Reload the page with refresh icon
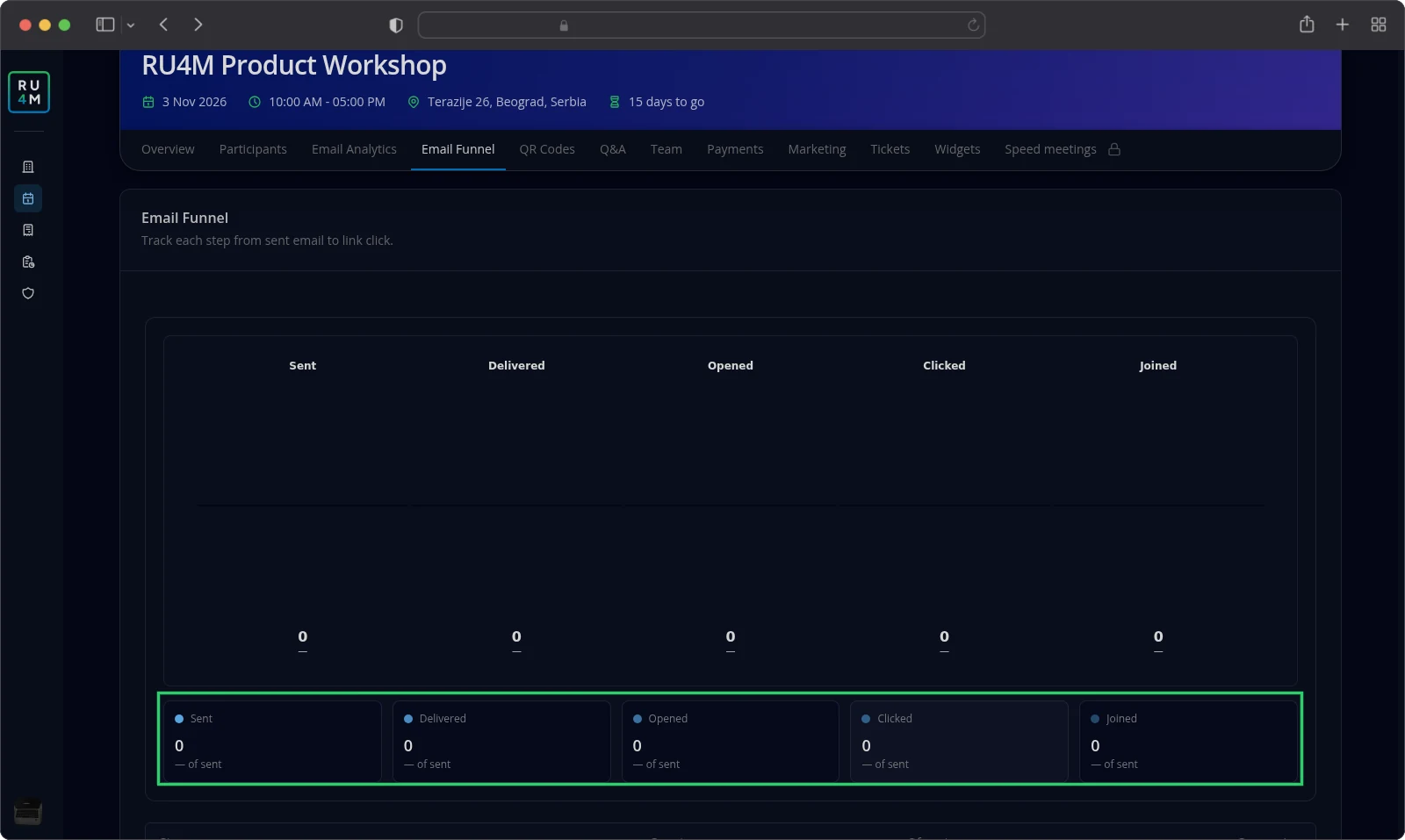Screen dimensions: 1405x840 (973, 25)
